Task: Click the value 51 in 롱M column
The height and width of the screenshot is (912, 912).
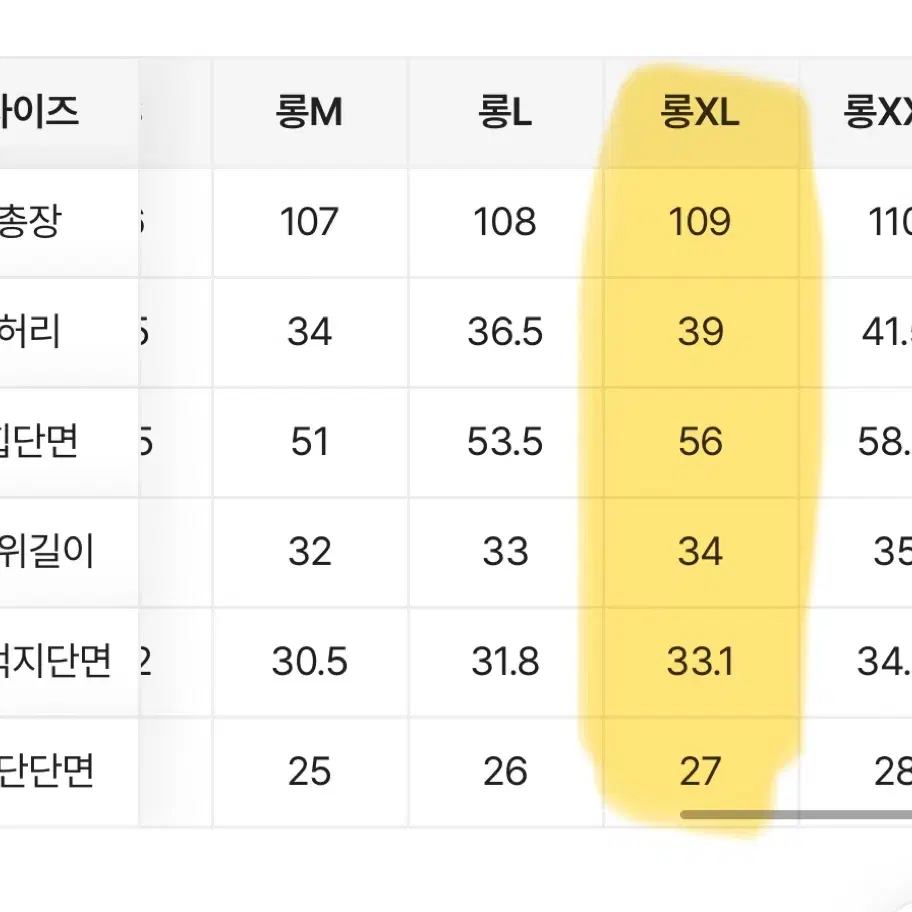Action: click(x=309, y=442)
